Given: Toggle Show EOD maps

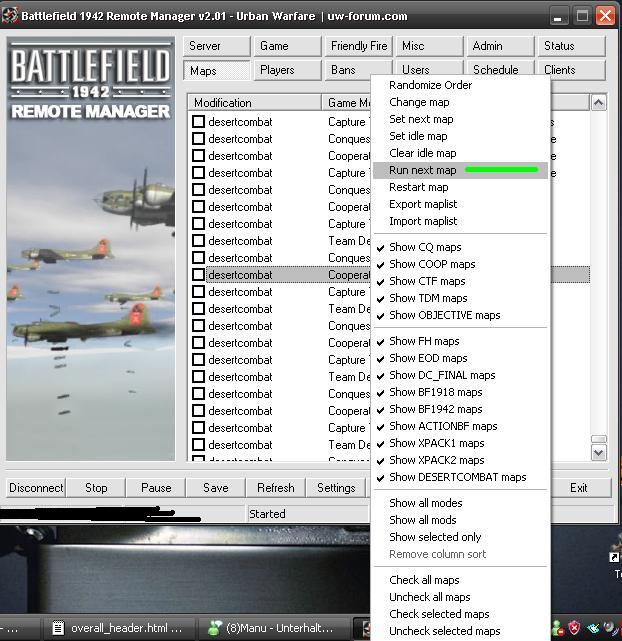Looking at the screenshot, I should click(x=460, y=359).
